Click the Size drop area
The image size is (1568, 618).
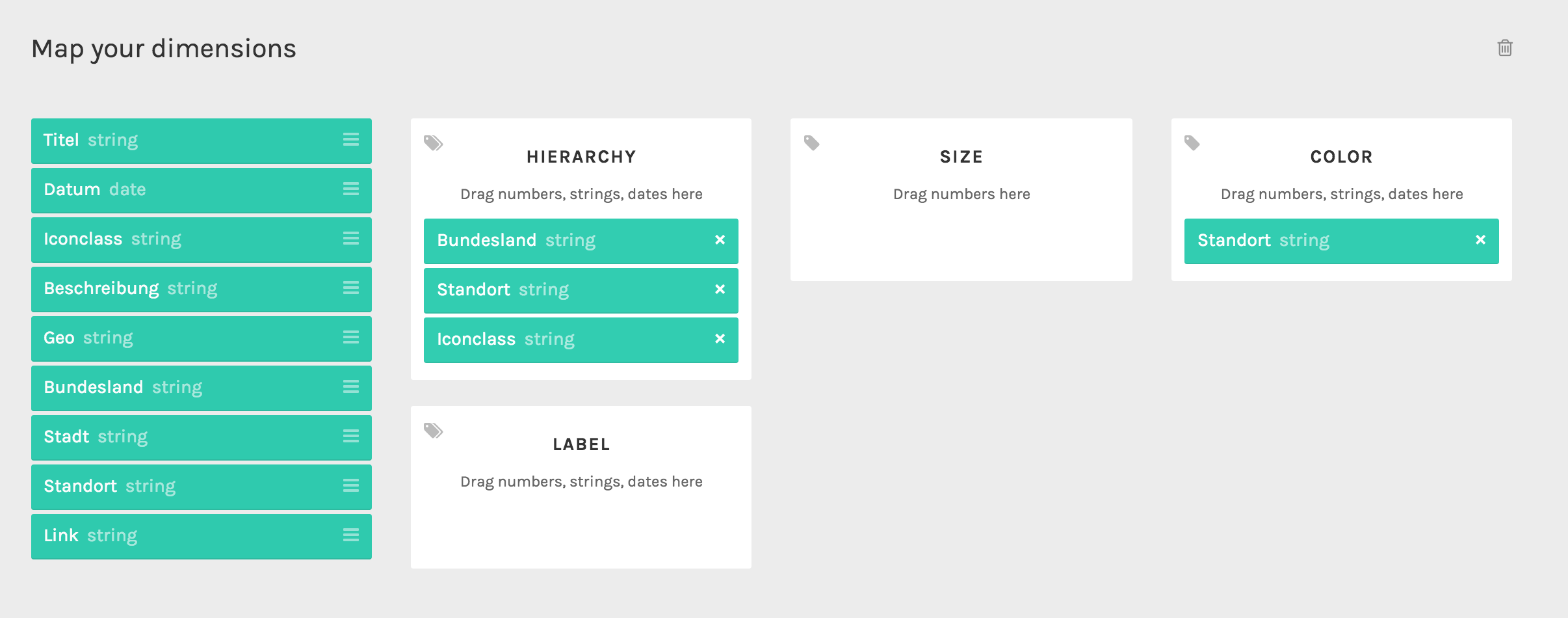(961, 200)
